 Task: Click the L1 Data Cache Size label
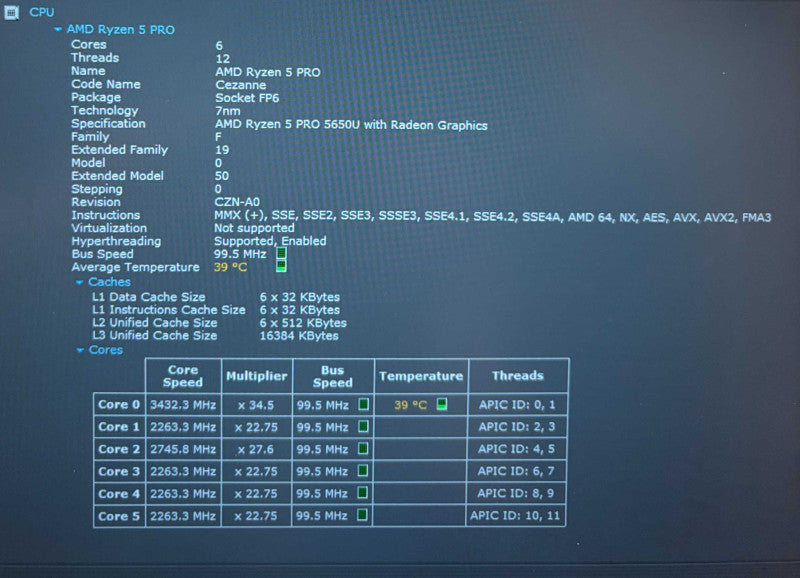click(148, 297)
